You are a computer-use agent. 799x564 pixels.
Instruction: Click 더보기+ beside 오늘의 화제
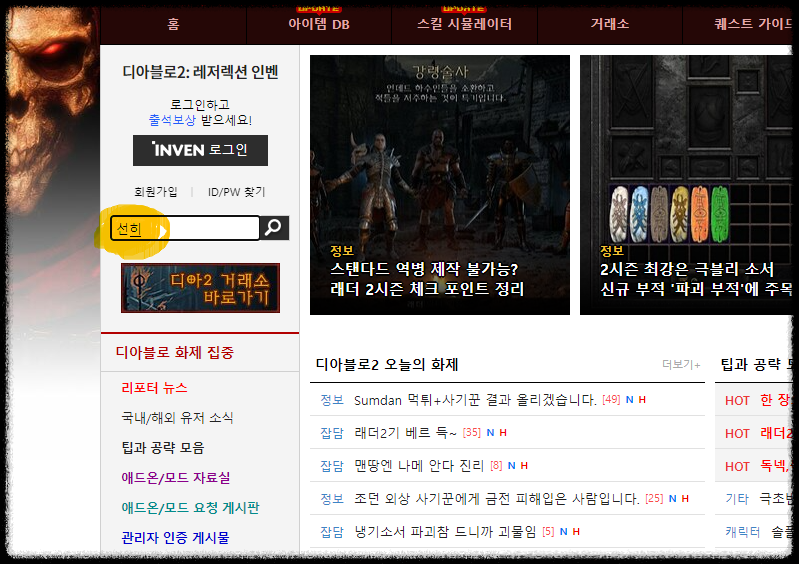pyautogui.click(x=681, y=364)
